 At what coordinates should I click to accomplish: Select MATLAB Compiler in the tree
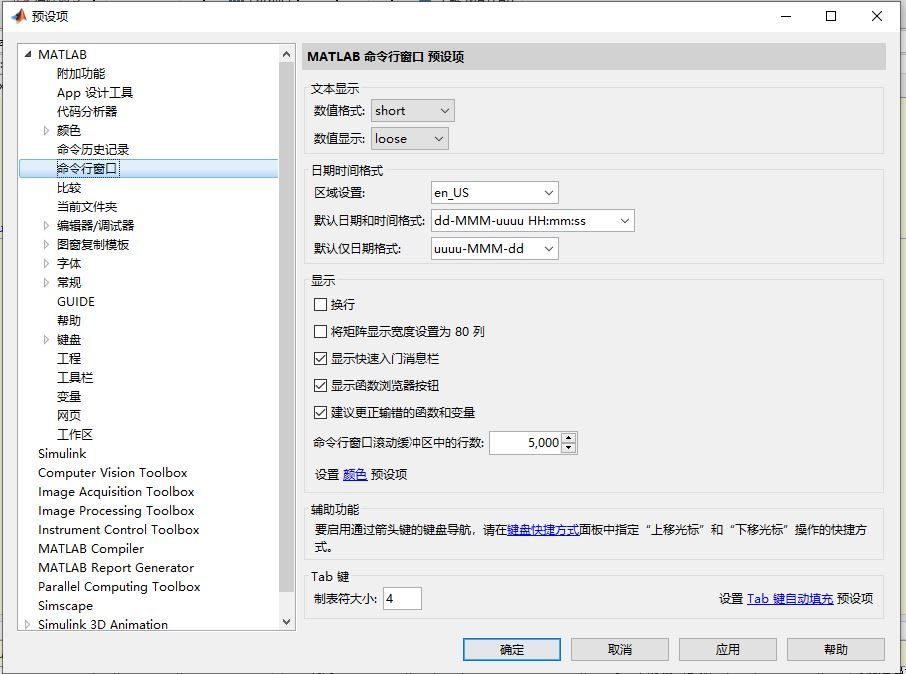pyautogui.click(x=91, y=549)
